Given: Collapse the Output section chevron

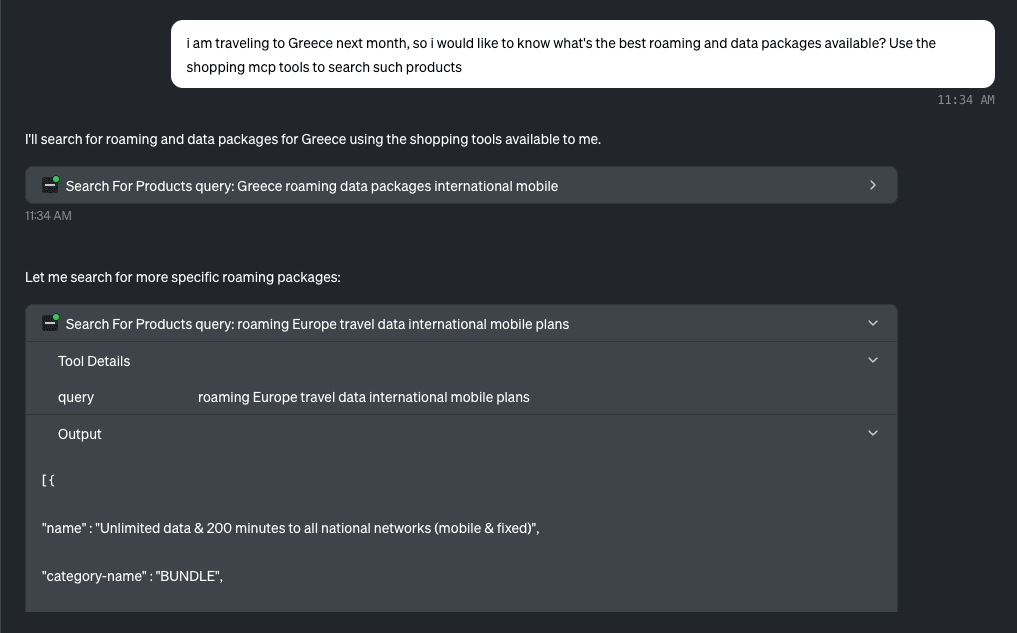Looking at the screenshot, I should click(872, 433).
